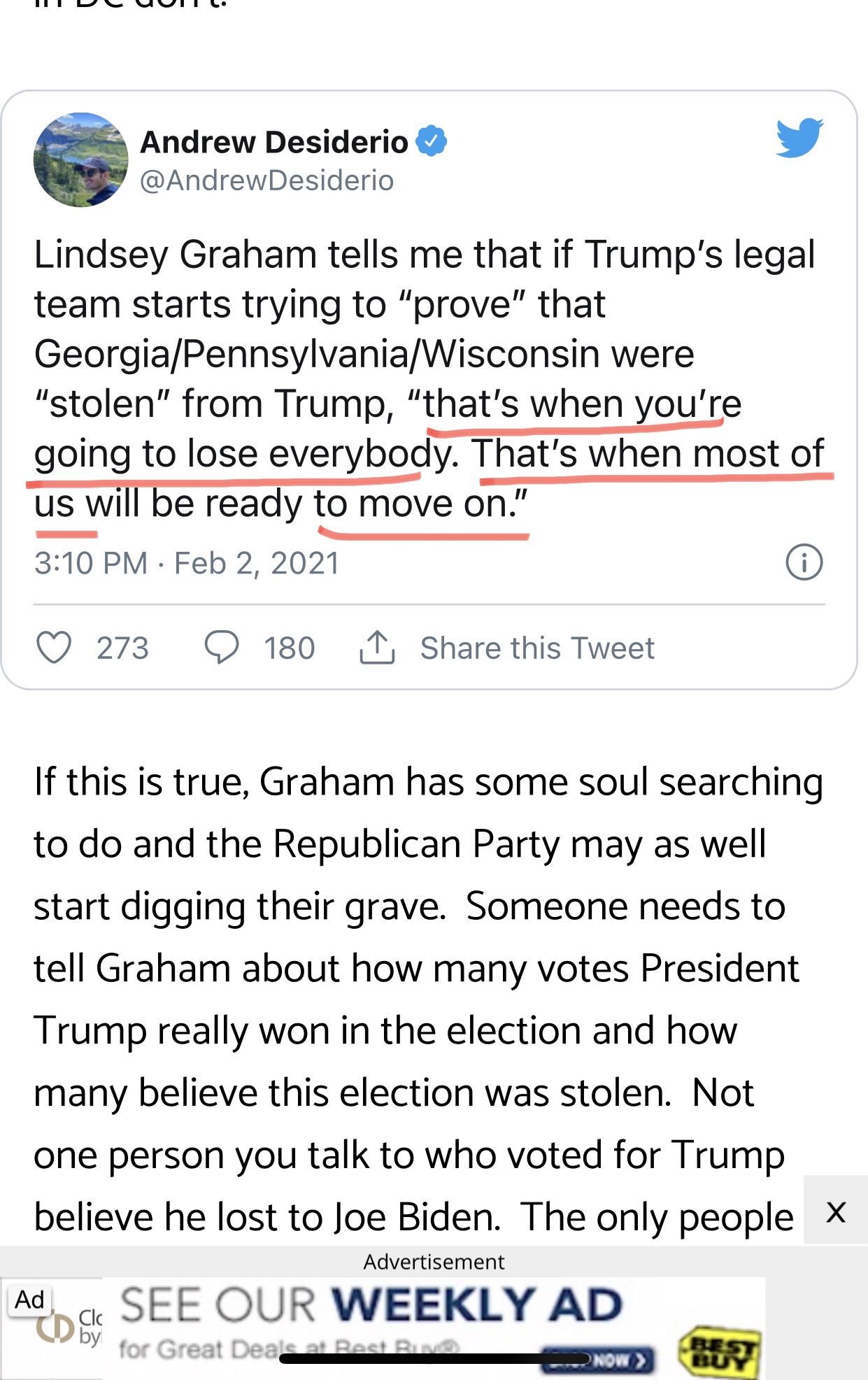Open the Best Buy weekly ad banner
Viewport: 868px width, 1380px height.
[434, 1328]
